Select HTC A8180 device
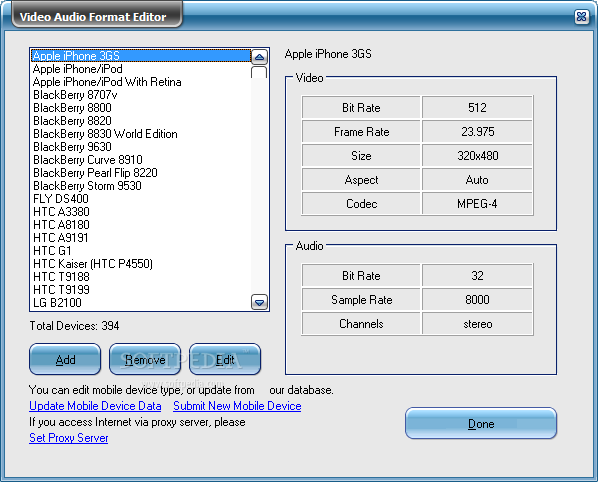 click(141, 224)
